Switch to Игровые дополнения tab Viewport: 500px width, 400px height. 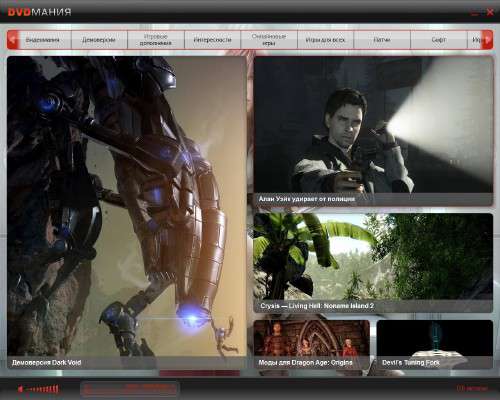pyautogui.click(x=156, y=40)
